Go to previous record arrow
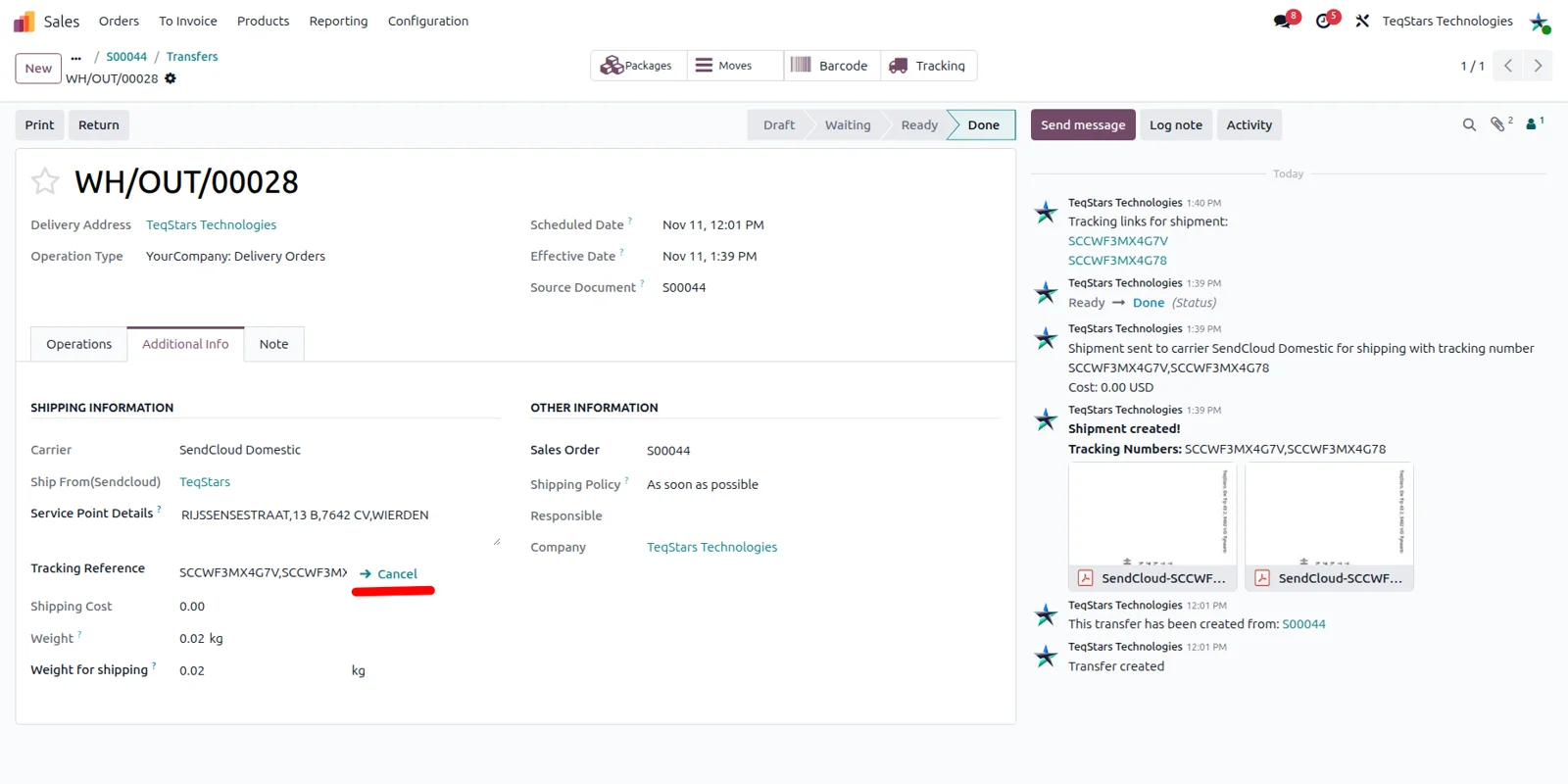This screenshot has height=784, width=1568. point(1508,66)
